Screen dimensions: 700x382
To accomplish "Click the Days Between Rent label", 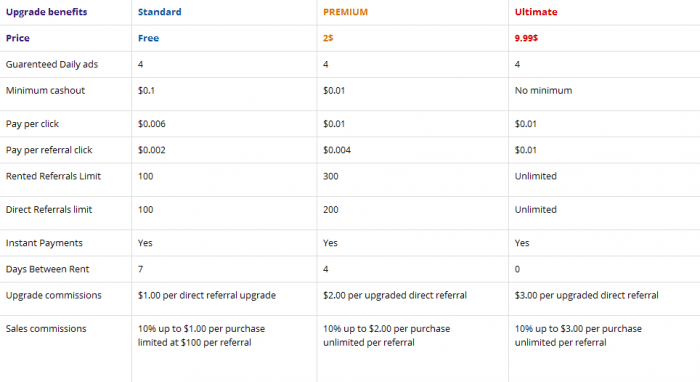I will pyautogui.click(x=47, y=269).
